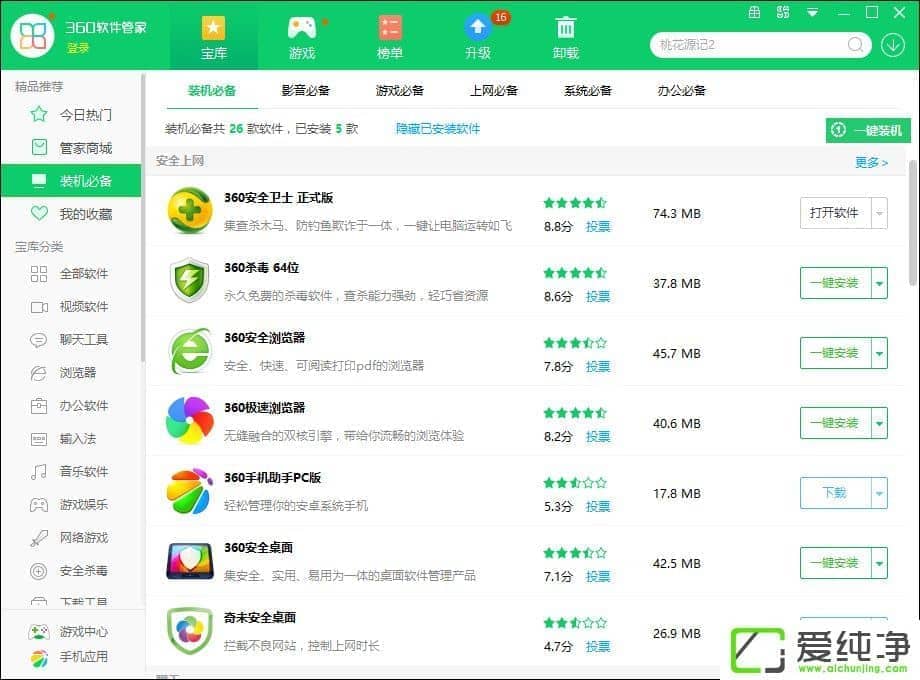Click the 卸载 trash bin icon
Screen dimensions: 920x680
[566, 28]
